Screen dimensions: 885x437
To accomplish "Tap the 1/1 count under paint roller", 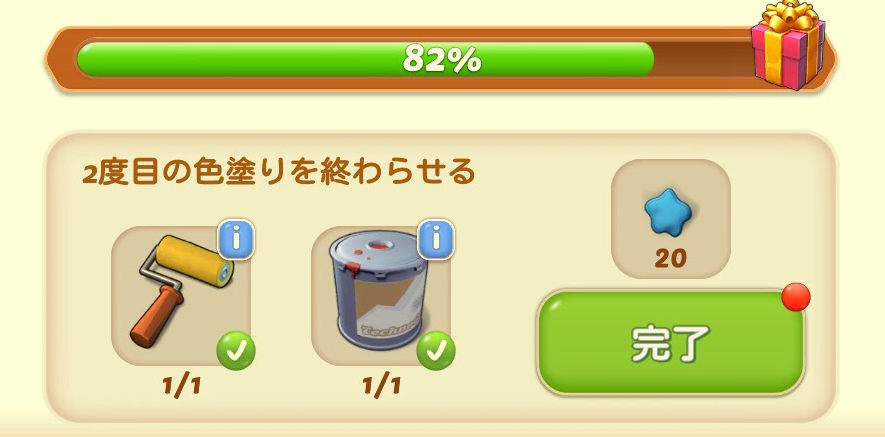I will (181, 386).
